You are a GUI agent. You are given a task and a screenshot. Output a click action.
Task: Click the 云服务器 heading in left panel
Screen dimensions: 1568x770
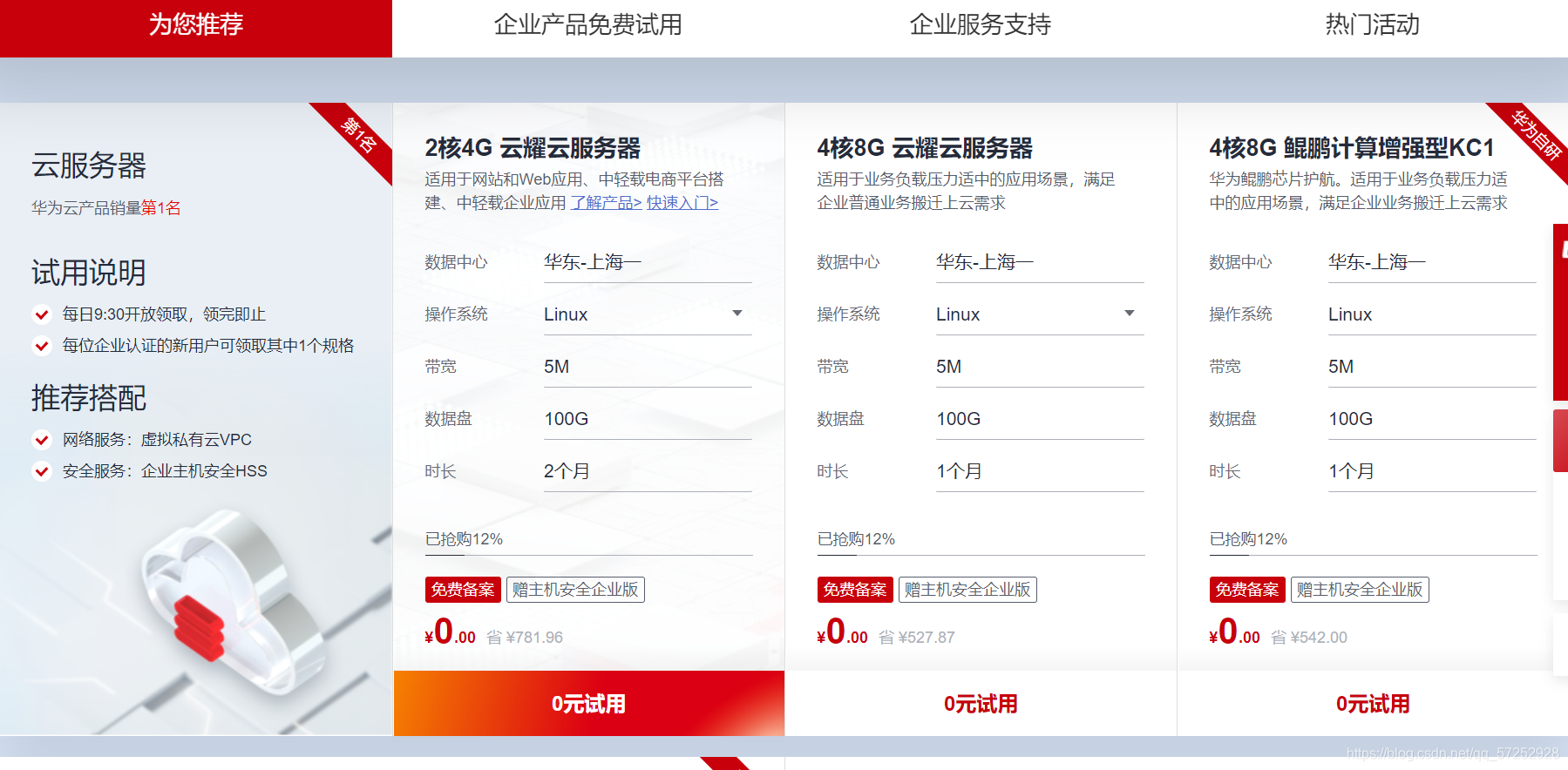pyautogui.click(x=89, y=165)
